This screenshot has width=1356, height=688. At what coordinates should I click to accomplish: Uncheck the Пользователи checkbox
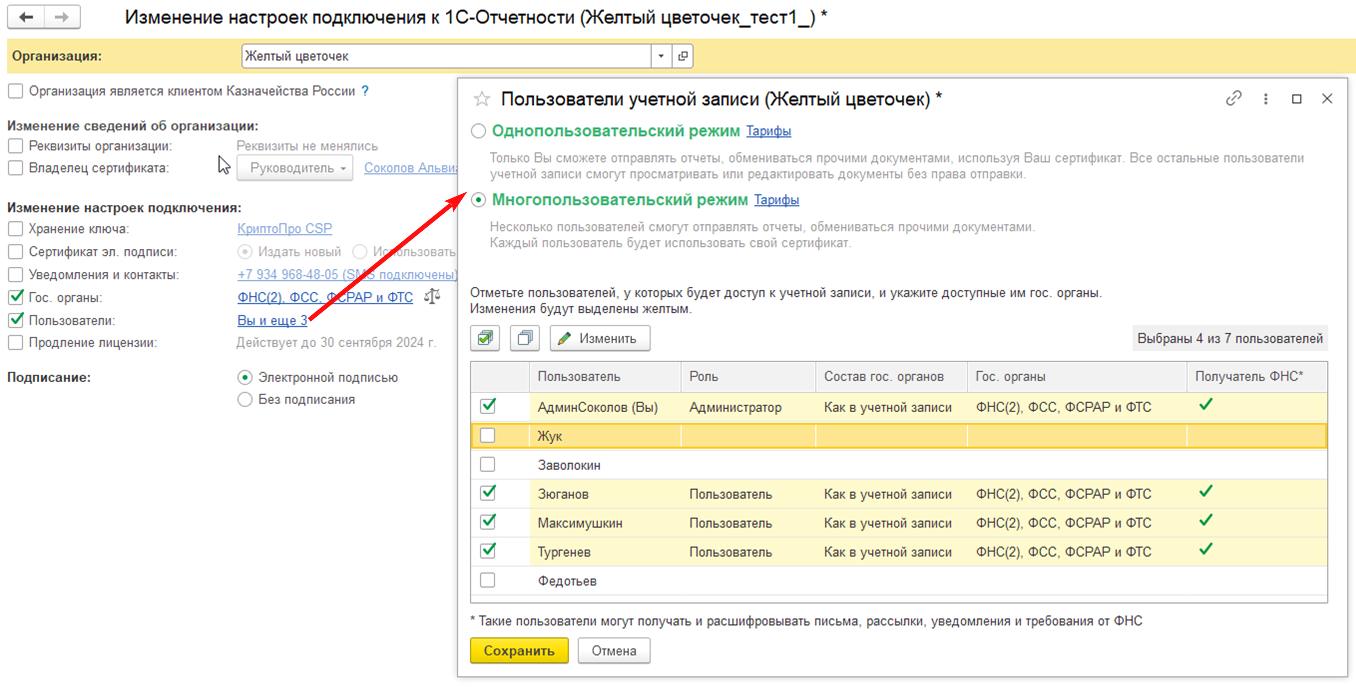coord(16,320)
